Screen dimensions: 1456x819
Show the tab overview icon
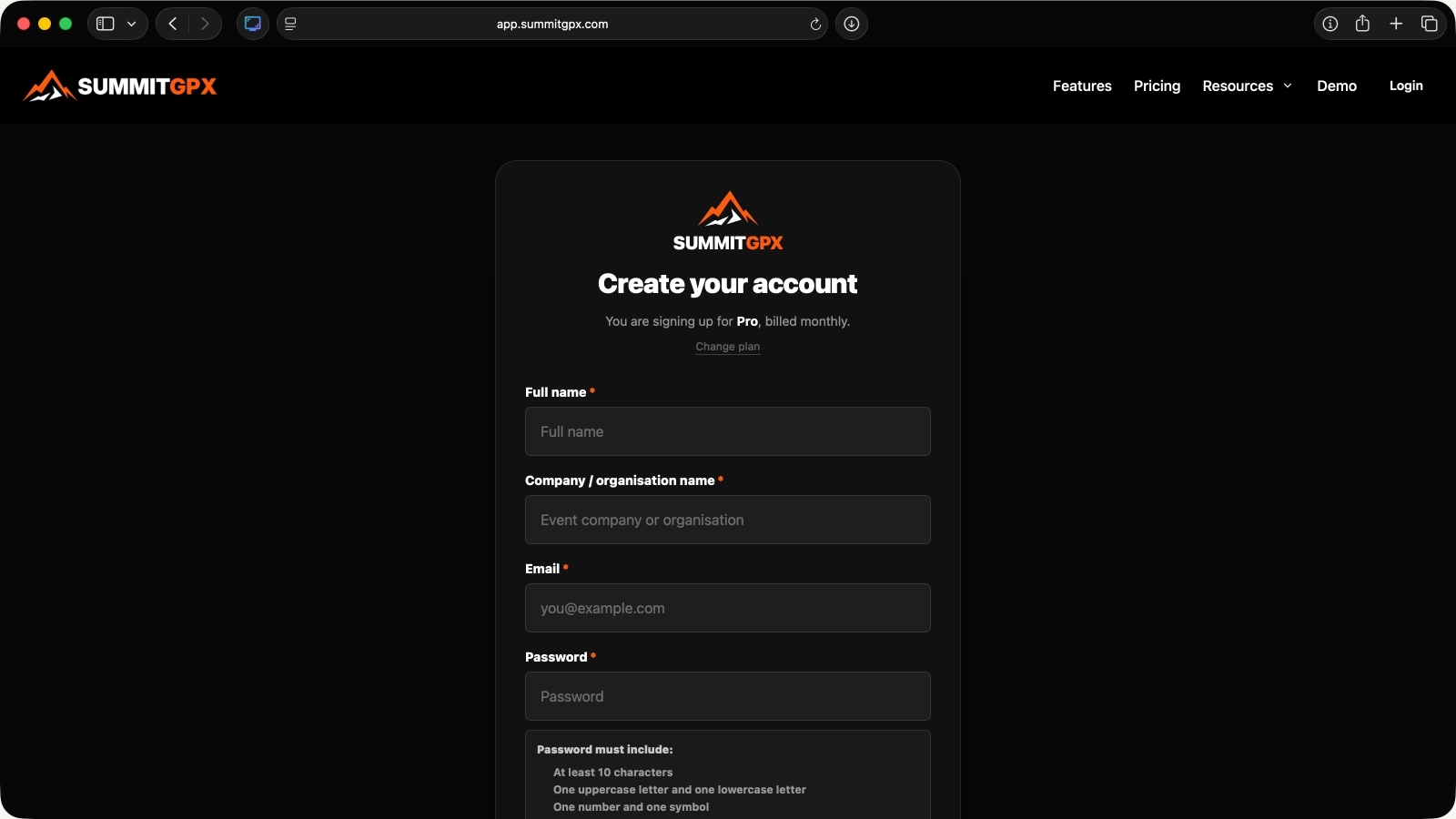coord(1430,24)
